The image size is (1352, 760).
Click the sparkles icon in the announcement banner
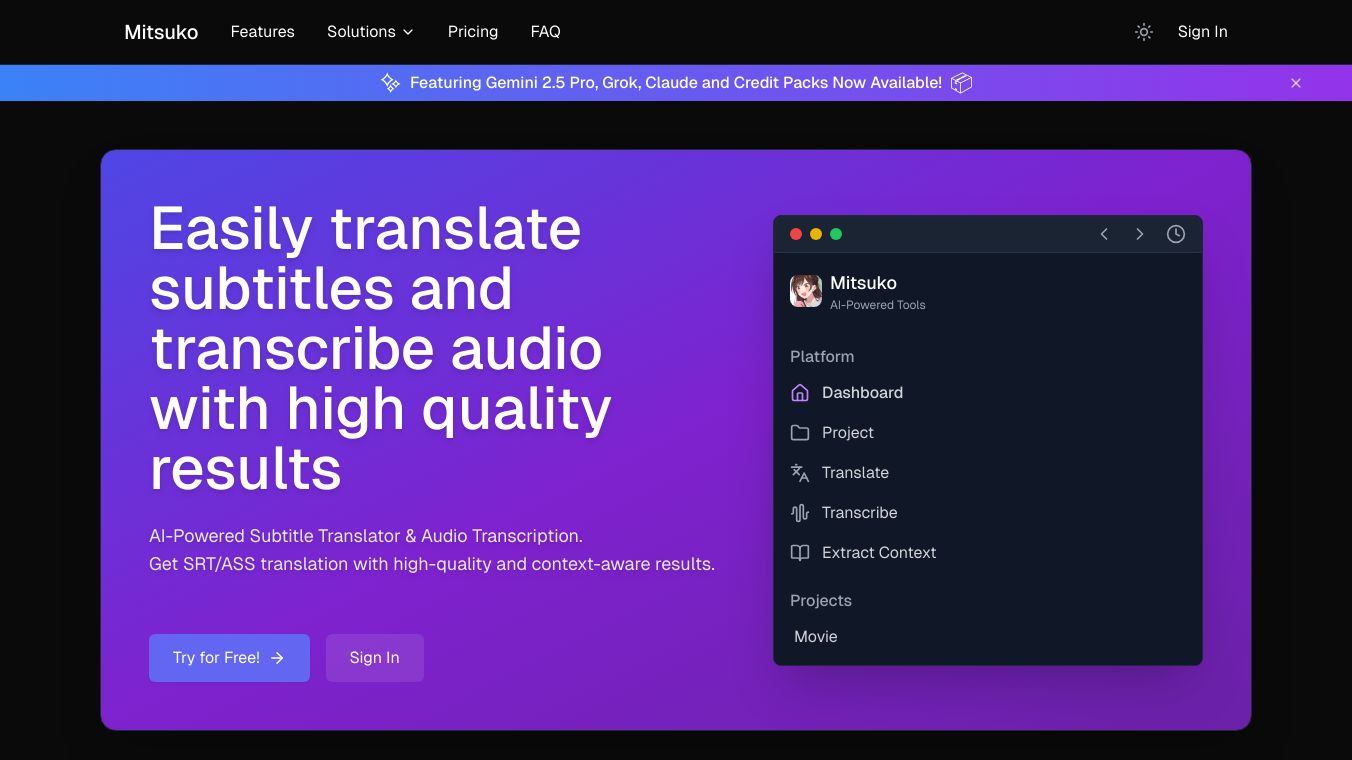click(x=390, y=83)
